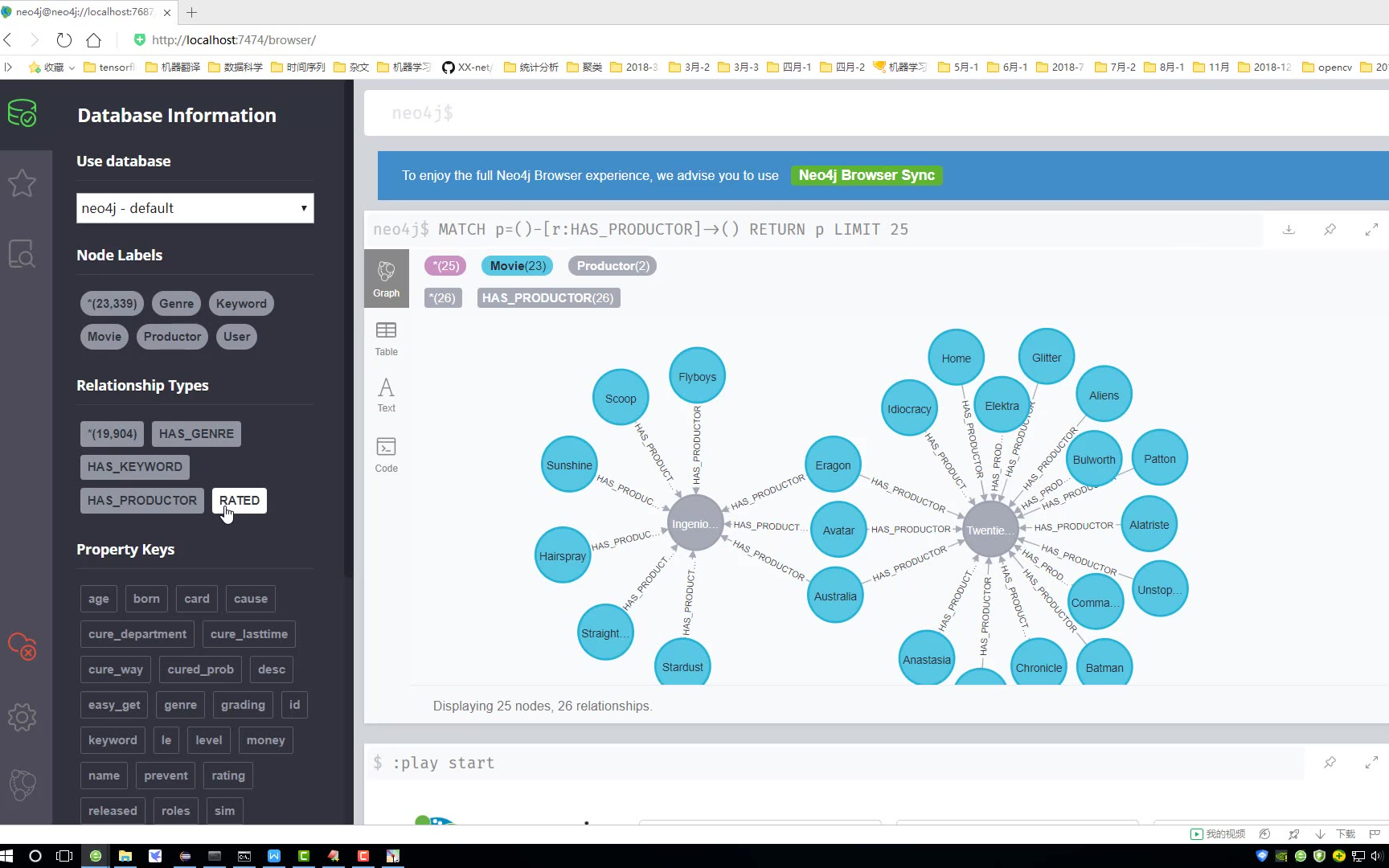The width and height of the screenshot is (1389, 868).
Task: Open the Favorites star sidebar icon
Action: point(23,183)
